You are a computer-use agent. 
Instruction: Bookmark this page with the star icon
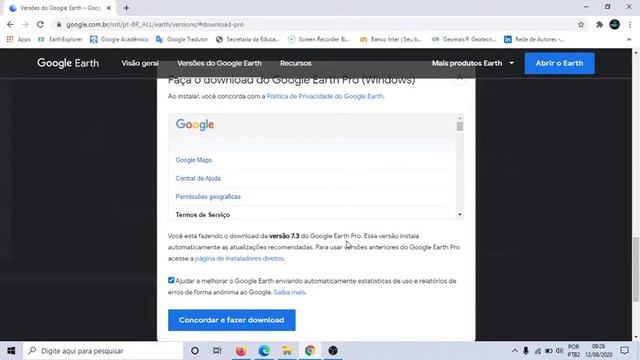[x=581, y=24]
